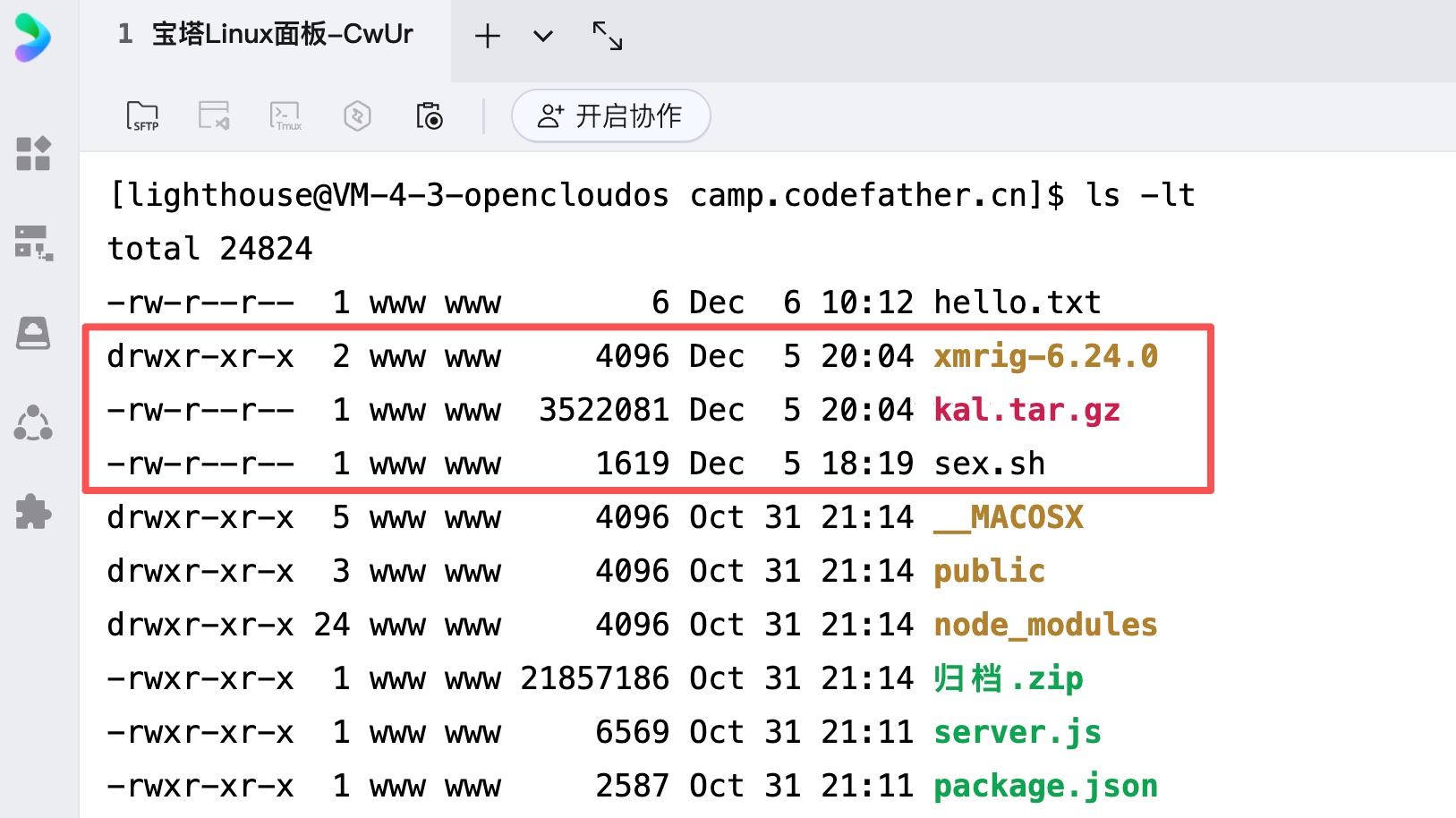Expand the tab list dropdown chevron

[543, 37]
